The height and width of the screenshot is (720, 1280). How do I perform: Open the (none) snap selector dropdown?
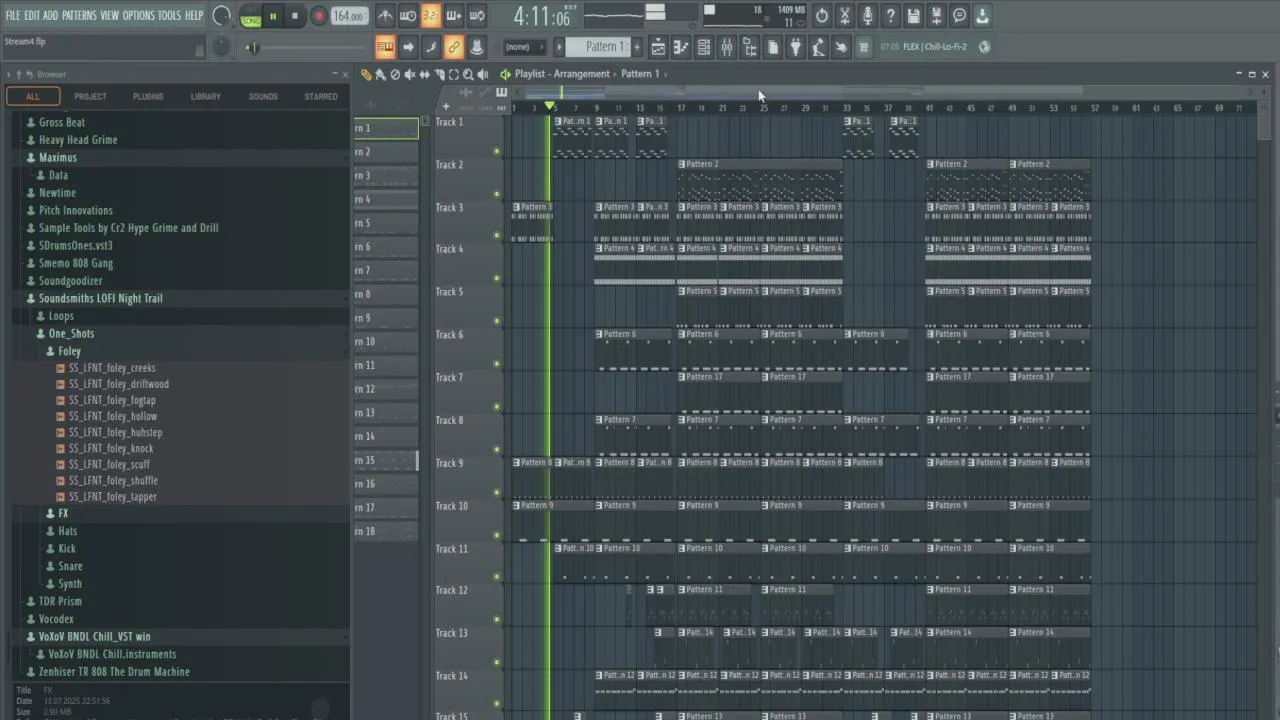click(x=524, y=47)
